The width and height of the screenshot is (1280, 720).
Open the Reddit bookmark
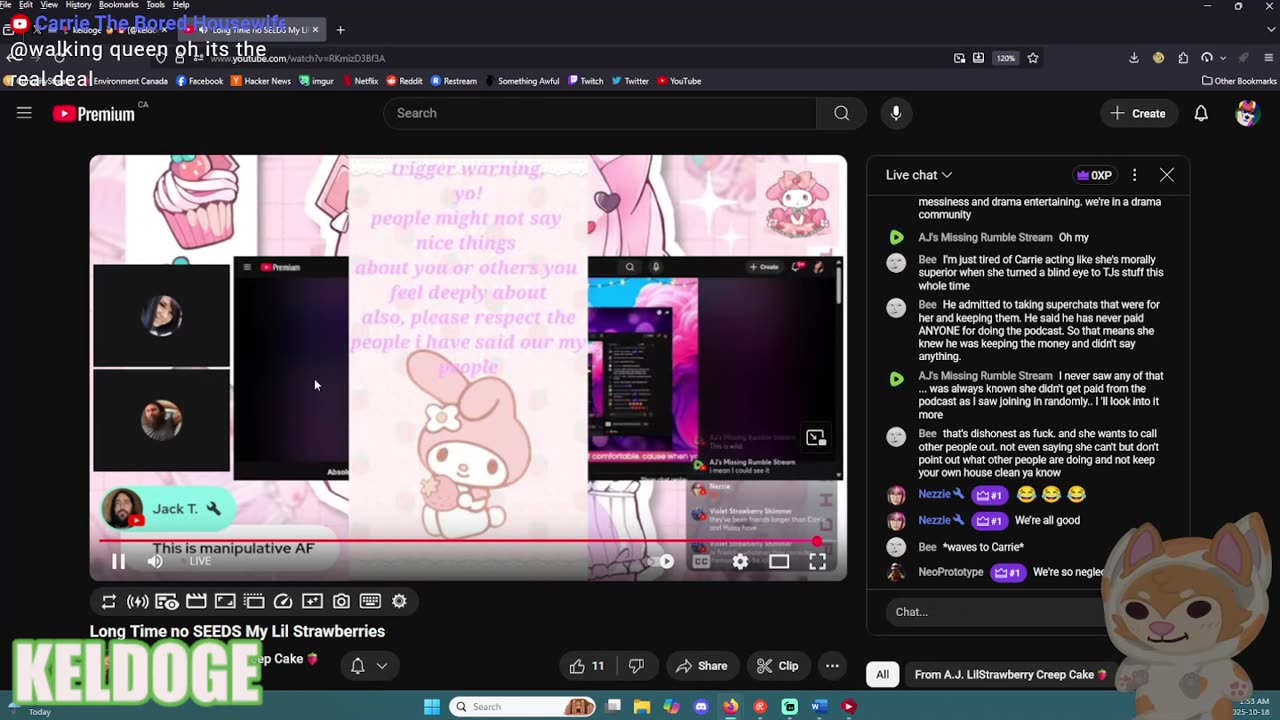(x=404, y=81)
